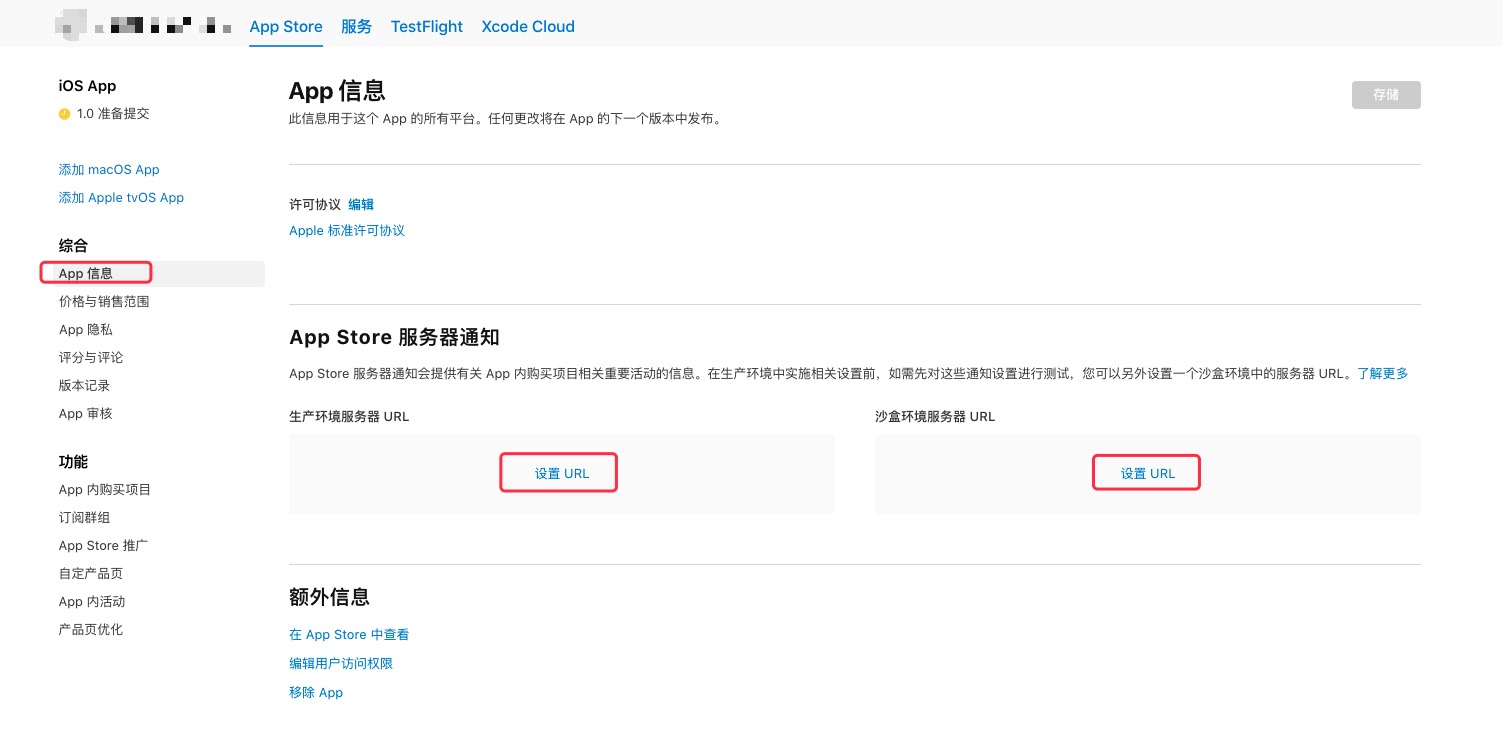Go to 订阅群组 sidebar item
The width and height of the screenshot is (1503, 737).
coord(84,518)
